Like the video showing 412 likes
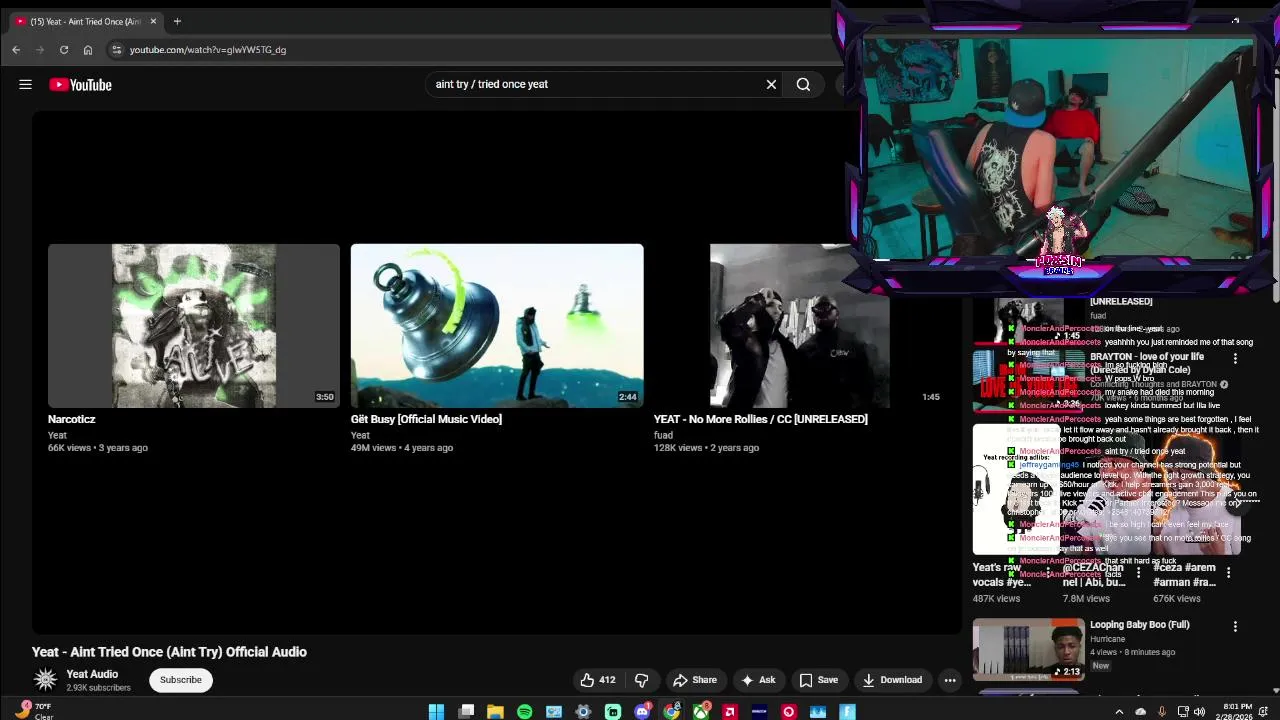This screenshot has height=720, width=1280. pyautogui.click(x=598, y=680)
